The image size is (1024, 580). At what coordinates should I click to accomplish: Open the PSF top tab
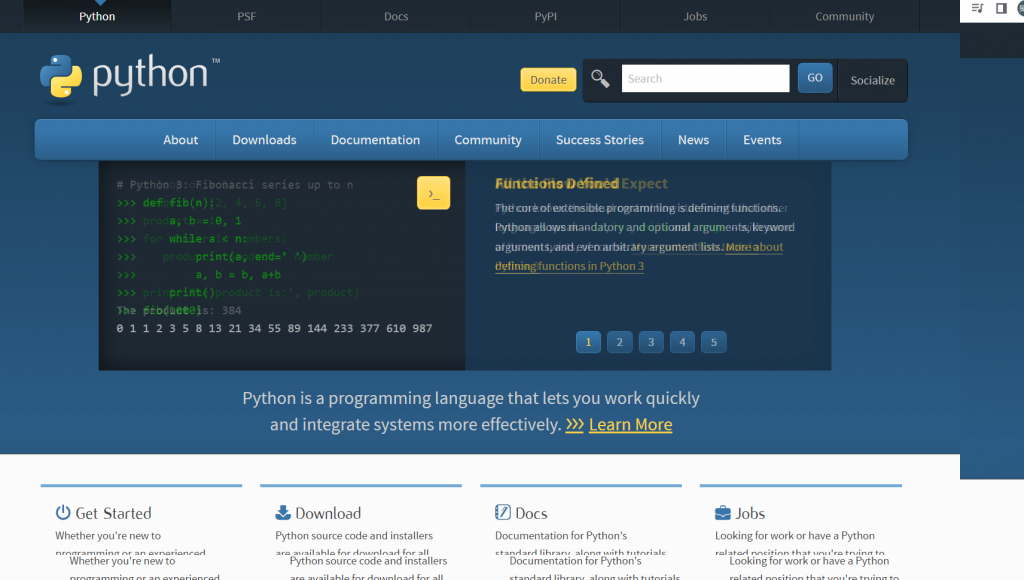(x=246, y=16)
